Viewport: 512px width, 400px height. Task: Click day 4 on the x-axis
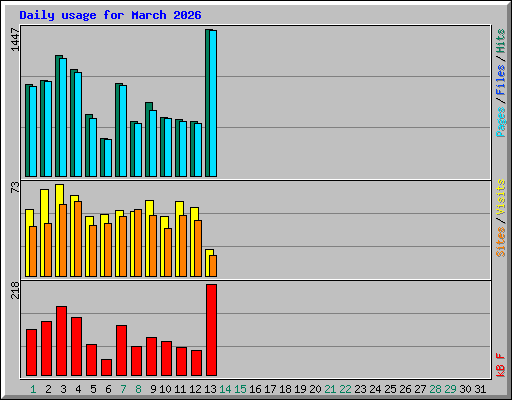[x=78, y=389]
